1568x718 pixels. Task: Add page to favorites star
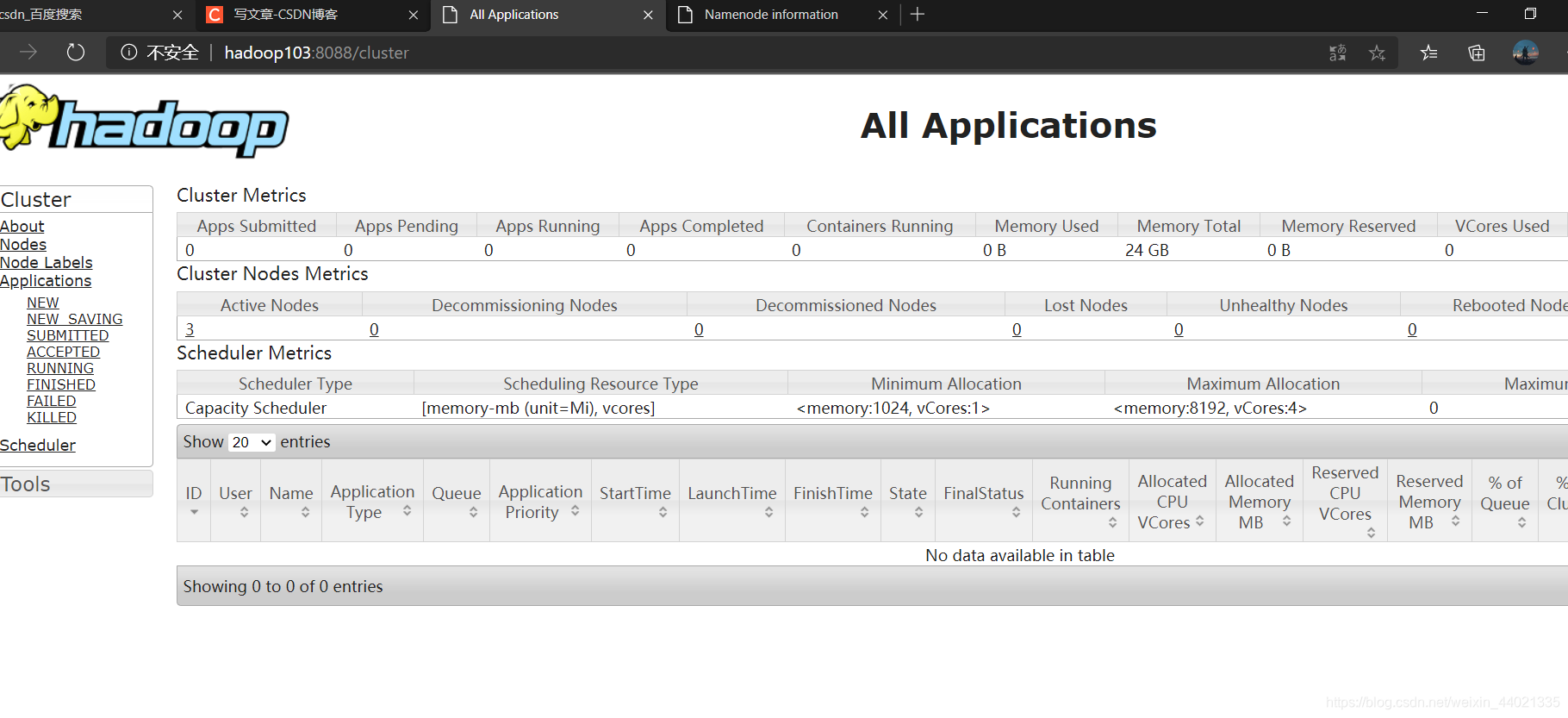[x=1377, y=53]
